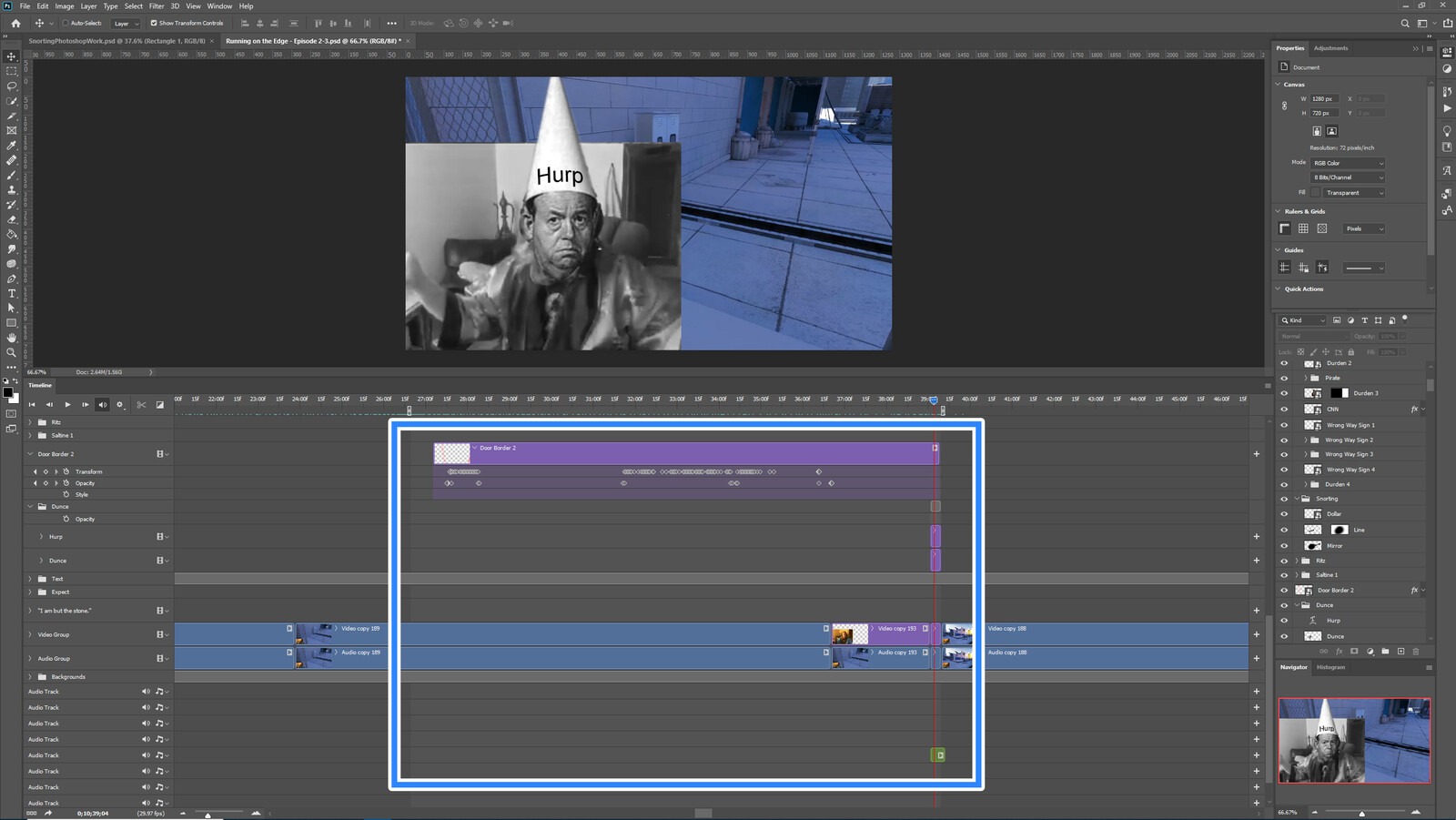Screen dimensions: 1456x820
Task: Split the clip with the scissors icon
Action: (x=141, y=405)
